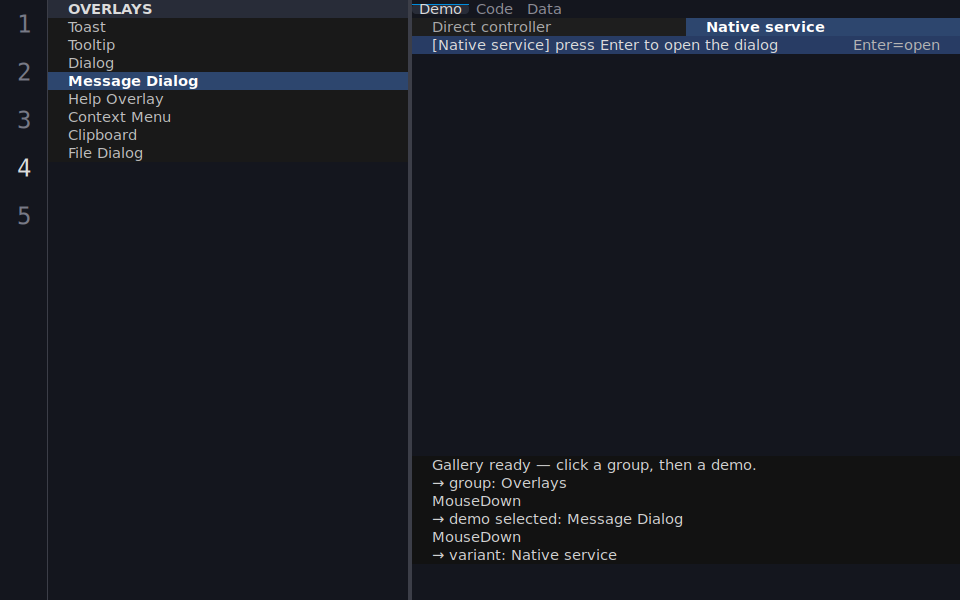Image resolution: width=960 pixels, height=600 pixels.
Task: Select the Message Dialog demo
Action: click(x=228, y=81)
